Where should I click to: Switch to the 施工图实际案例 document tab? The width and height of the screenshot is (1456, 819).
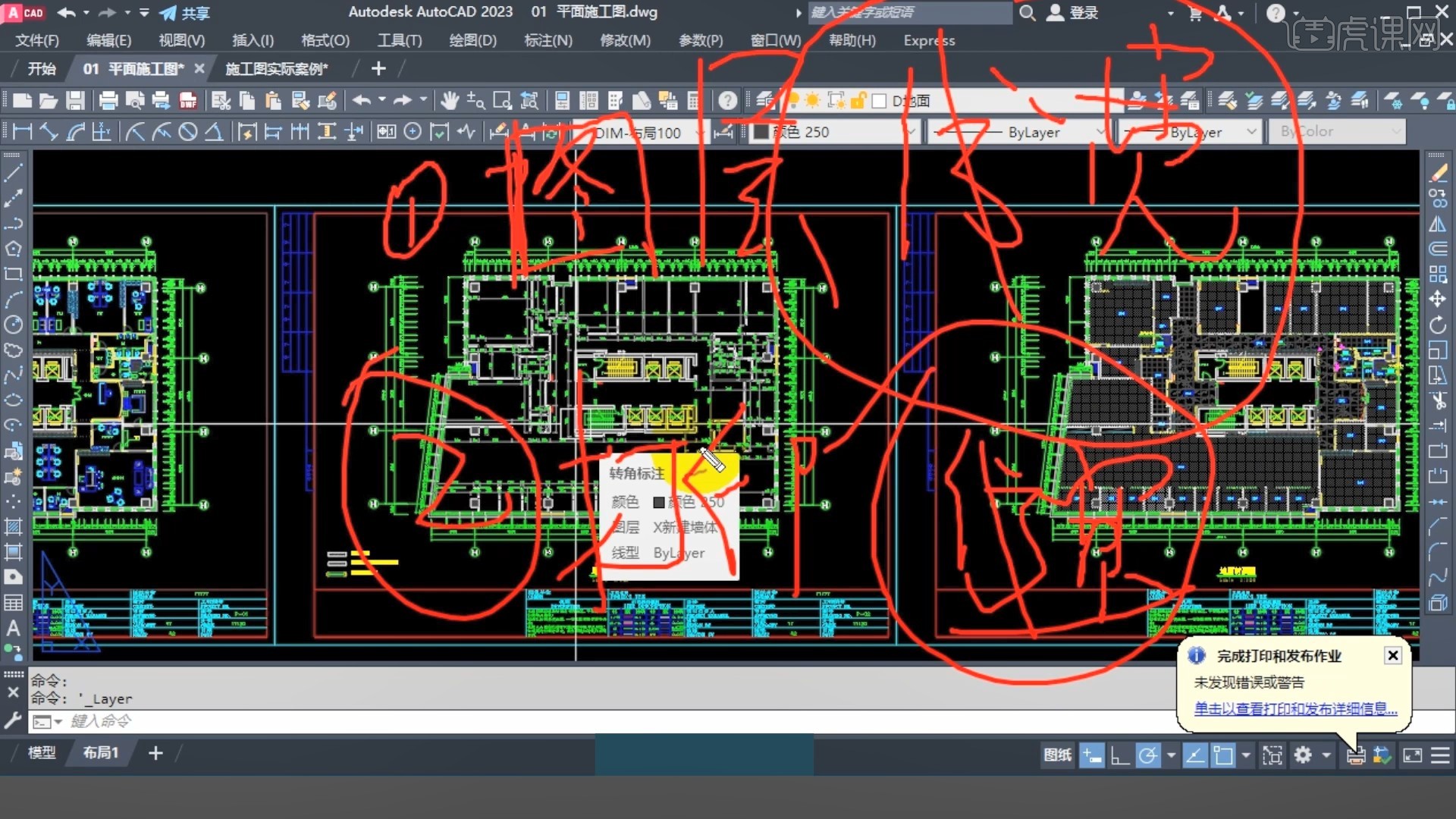point(277,69)
